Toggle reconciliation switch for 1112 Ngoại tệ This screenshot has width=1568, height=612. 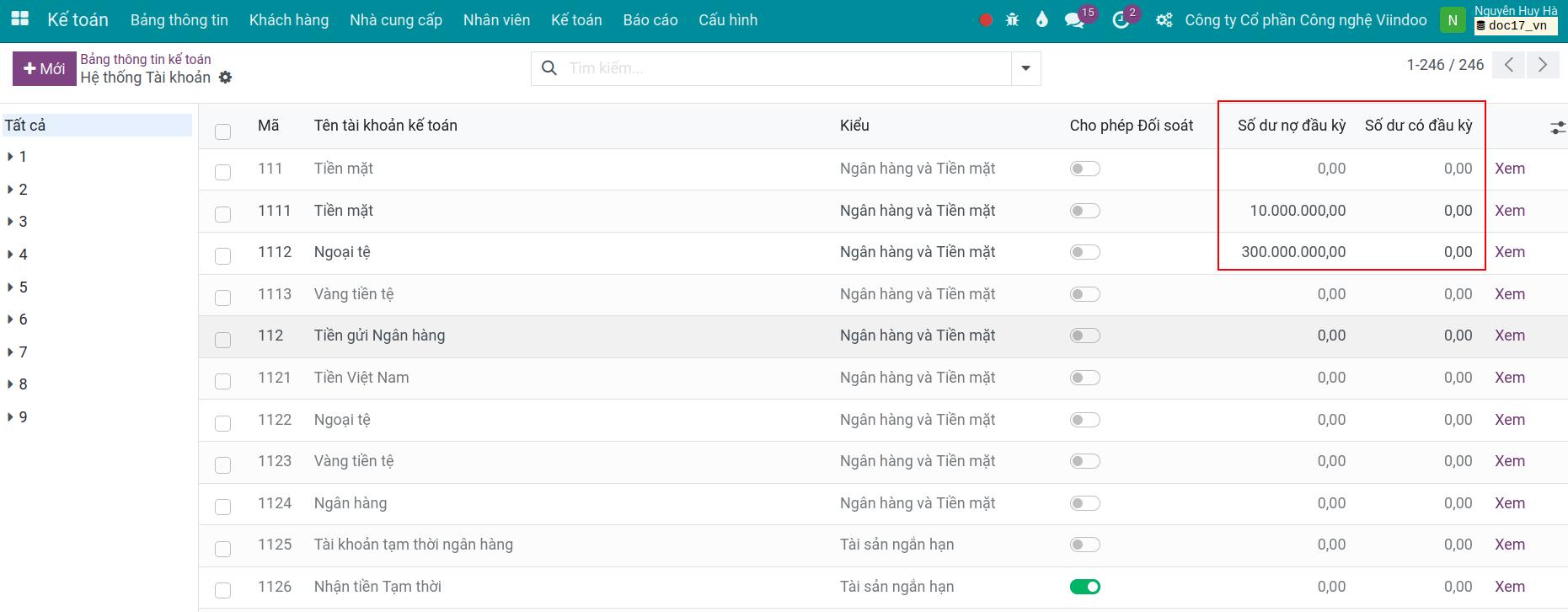point(1085,252)
